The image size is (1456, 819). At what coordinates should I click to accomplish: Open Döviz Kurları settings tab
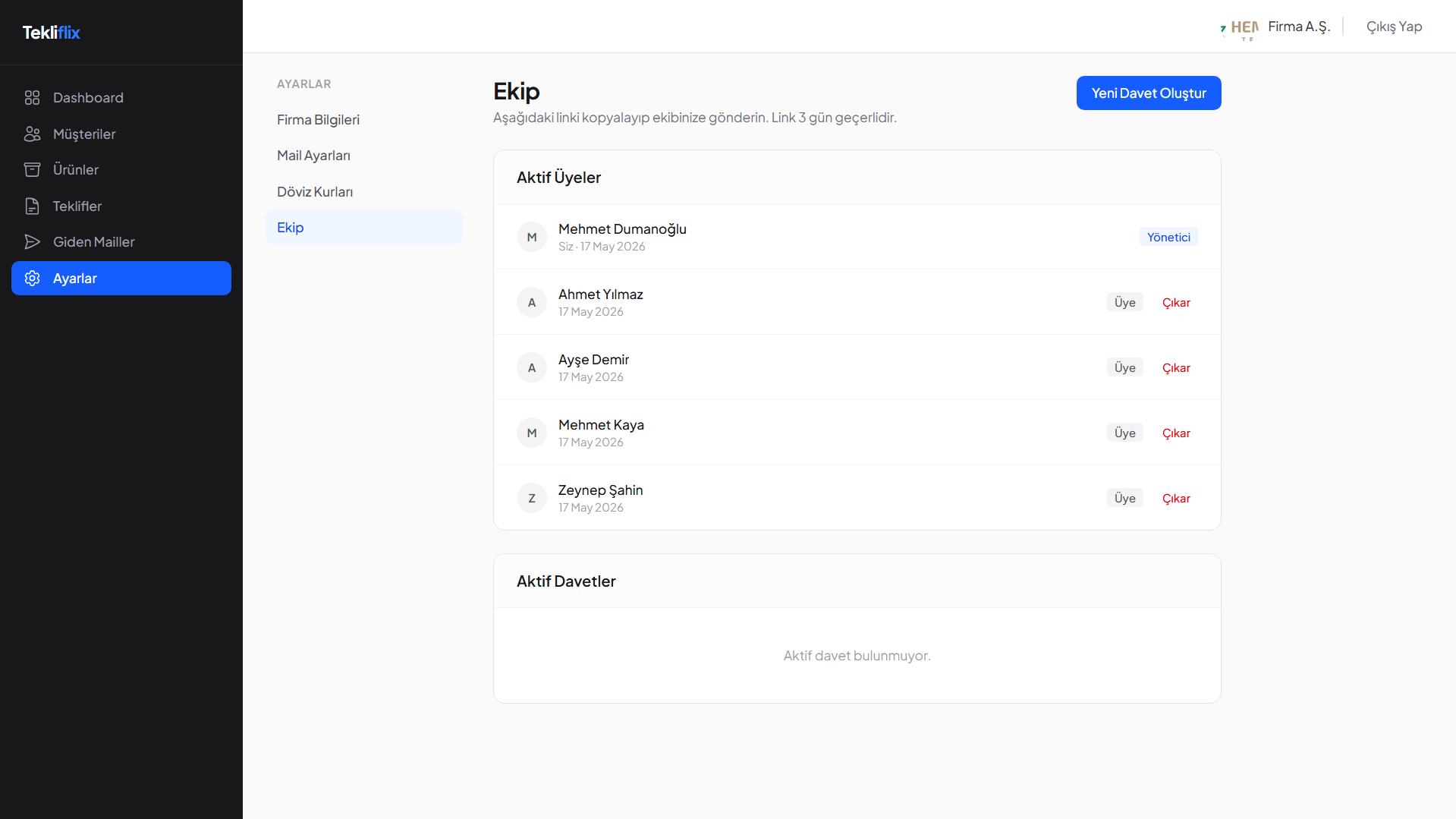364,192
